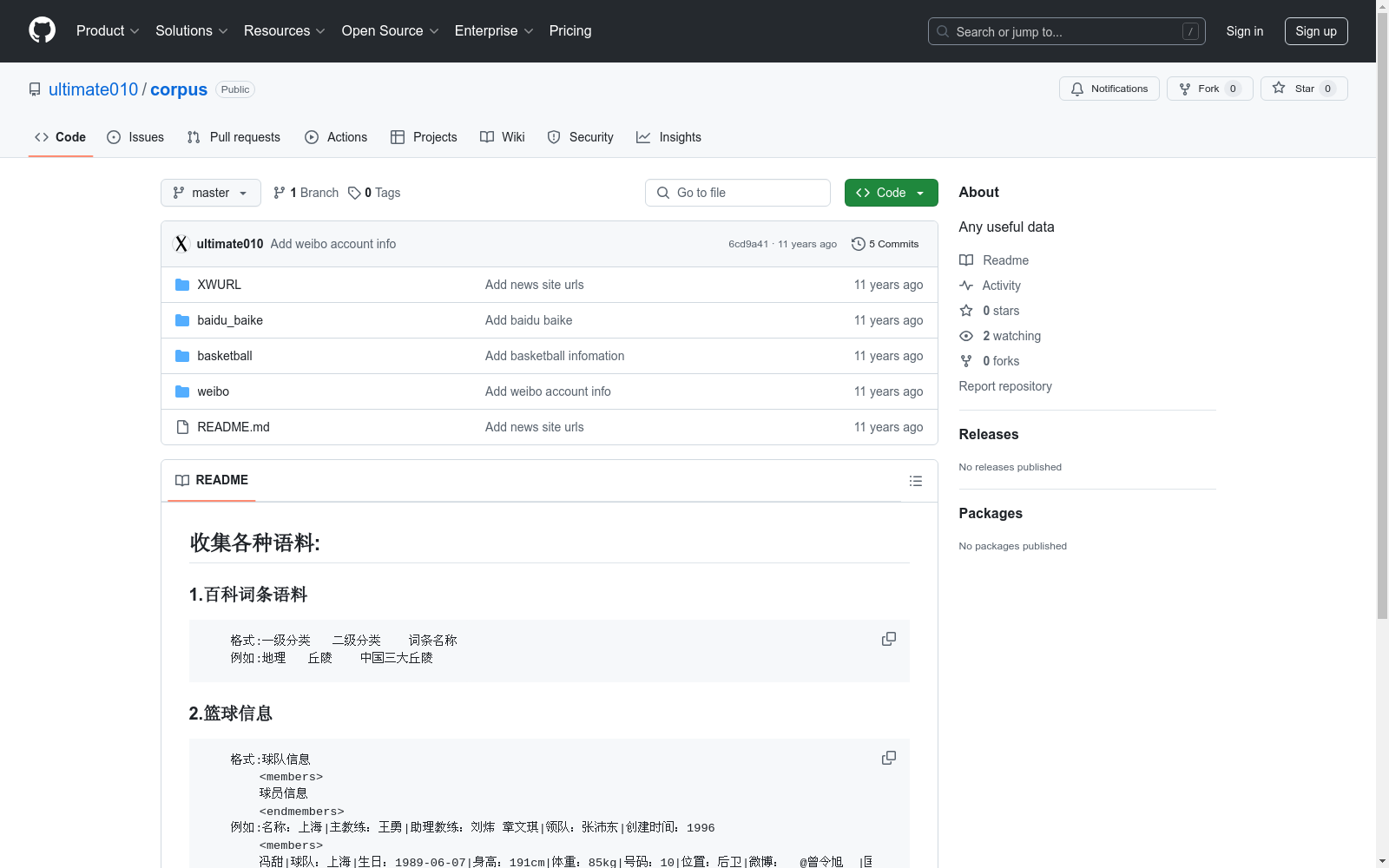This screenshot has width=1389, height=868.
Task: Open the Insights tab
Action: 668,137
